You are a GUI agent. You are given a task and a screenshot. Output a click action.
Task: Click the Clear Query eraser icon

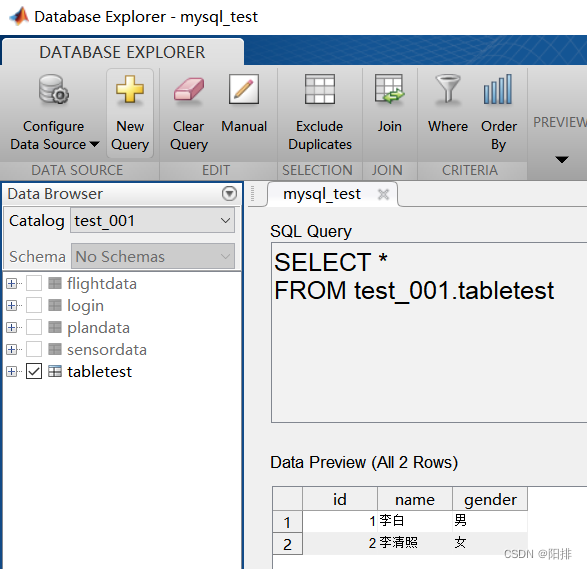click(x=189, y=90)
